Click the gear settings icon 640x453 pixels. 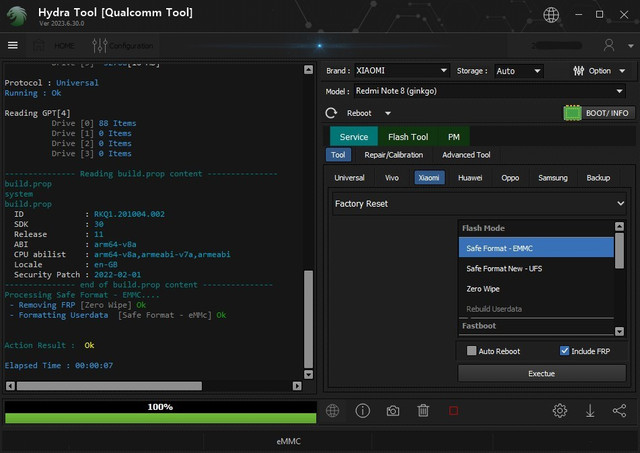[560, 411]
